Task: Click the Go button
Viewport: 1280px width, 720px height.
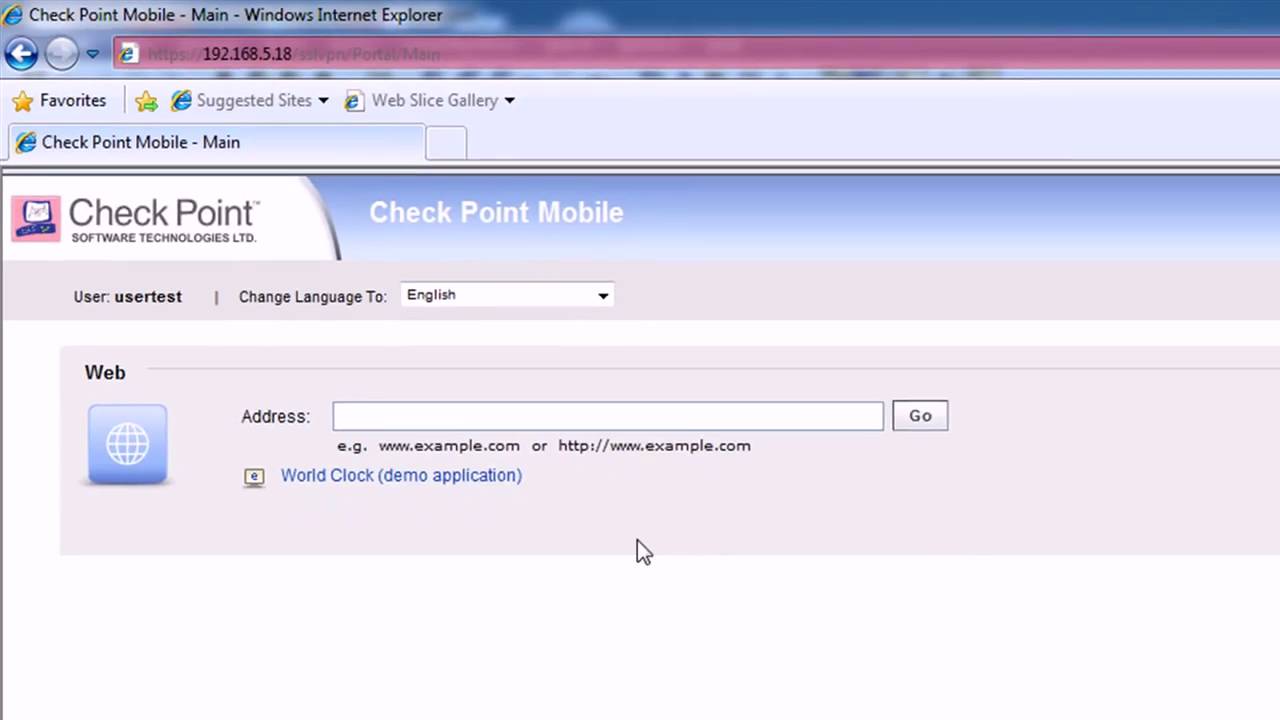Action: pyautogui.click(x=920, y=416)
